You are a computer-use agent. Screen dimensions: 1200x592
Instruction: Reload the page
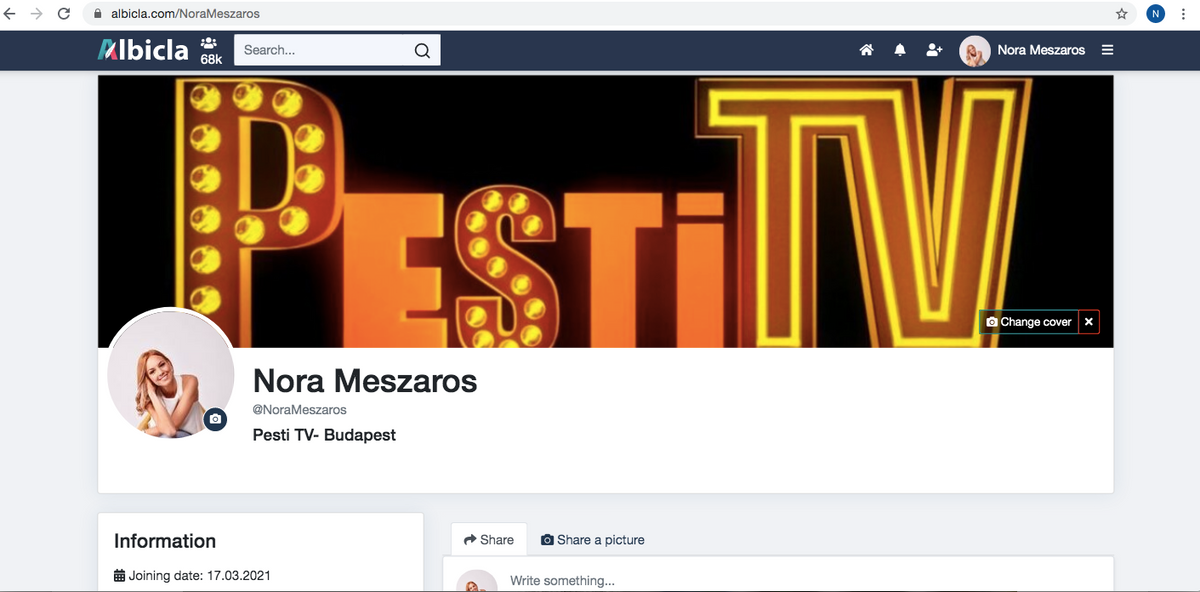64,14
